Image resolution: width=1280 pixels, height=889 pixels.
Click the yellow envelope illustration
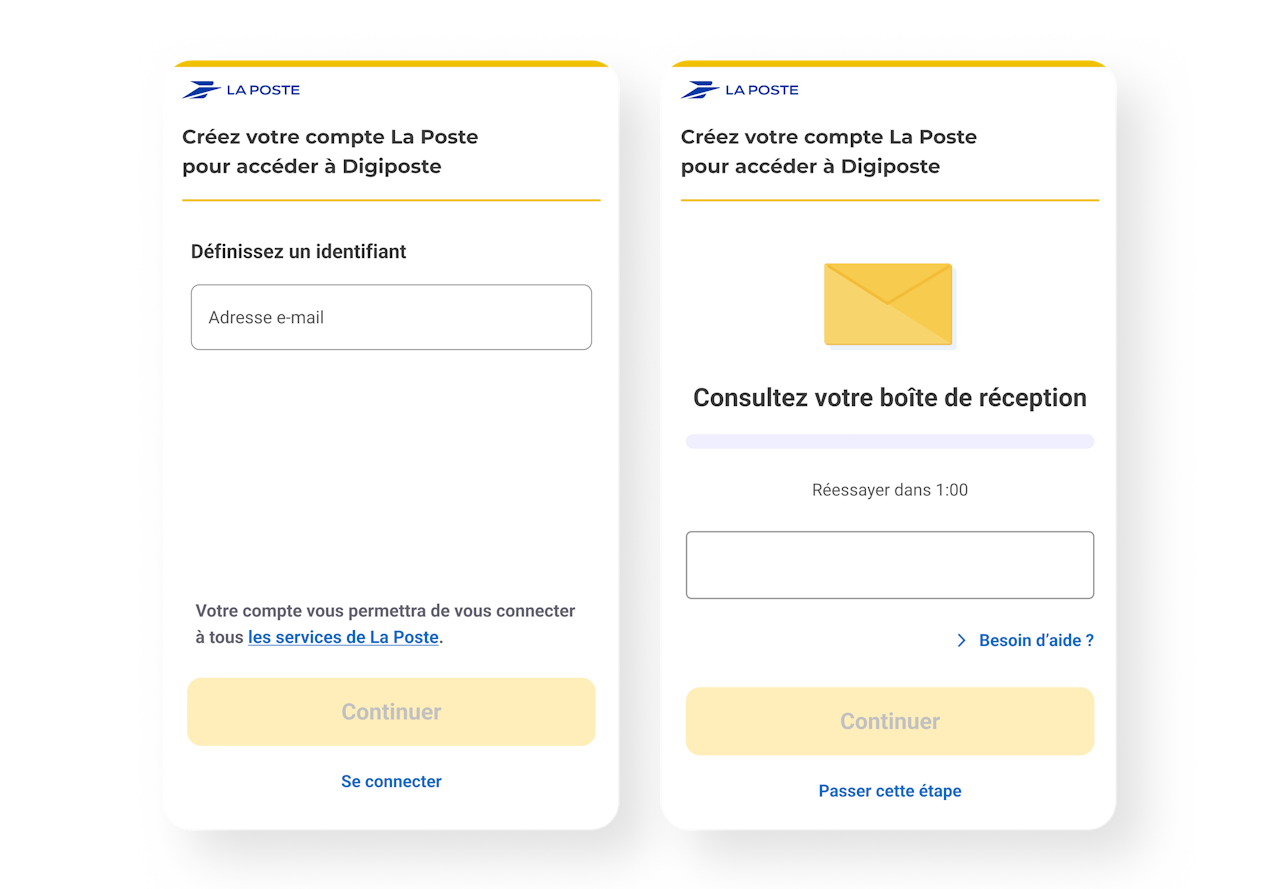(890, 306)
